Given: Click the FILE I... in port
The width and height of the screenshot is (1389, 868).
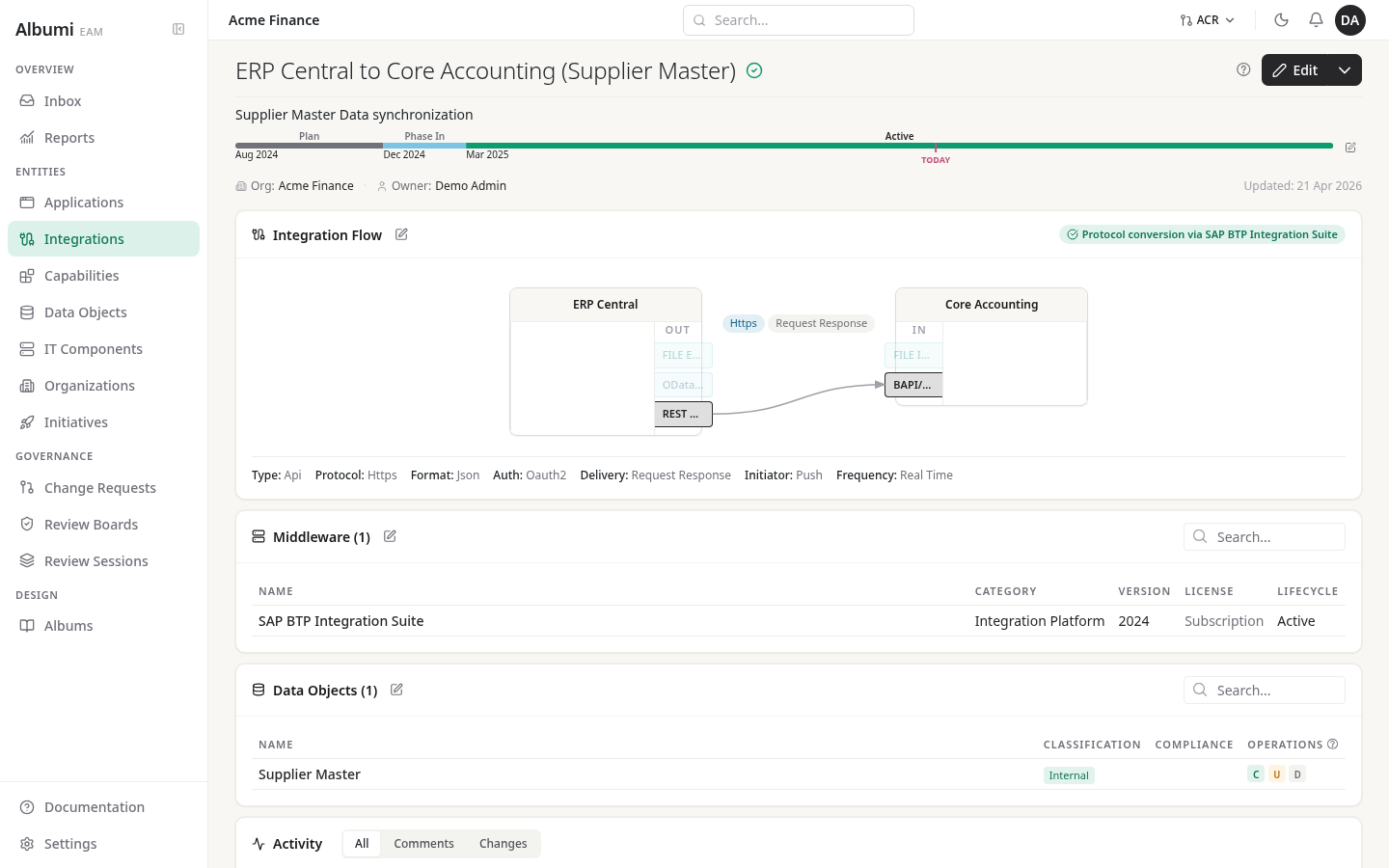Looking at the screenshot, I should tap(913, 355).
